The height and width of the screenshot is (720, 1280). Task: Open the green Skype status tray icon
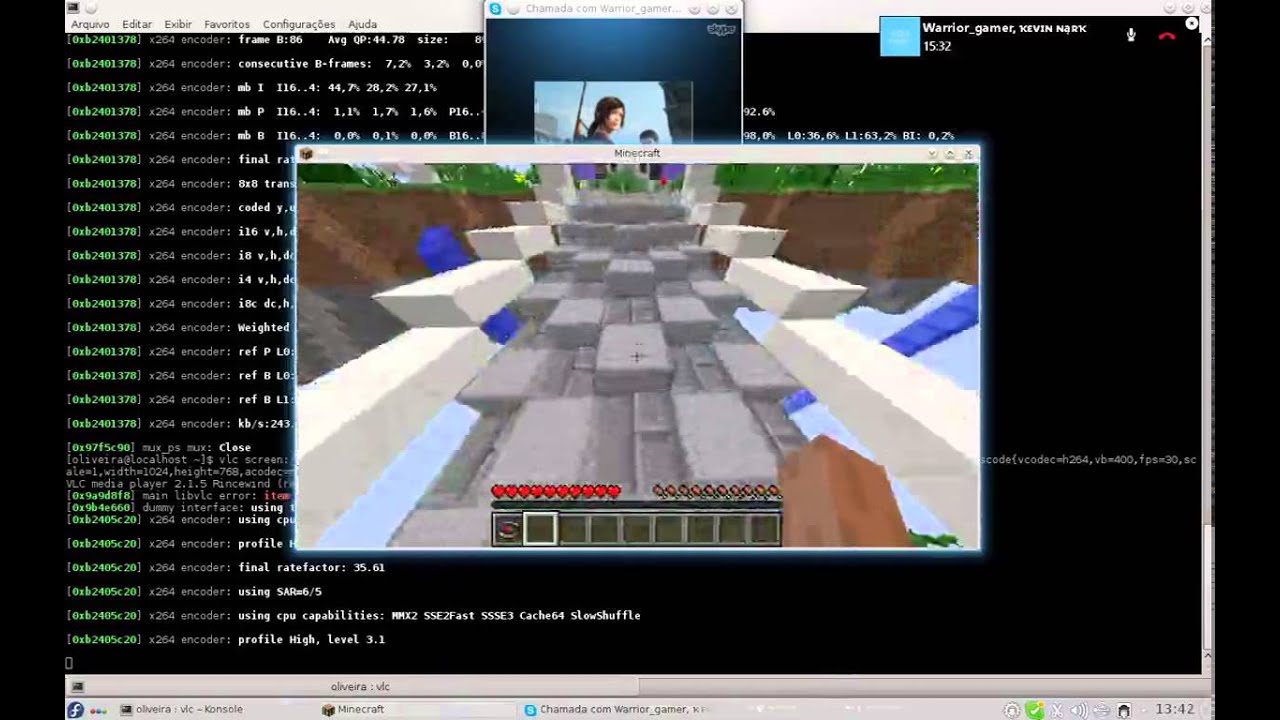pyautogui.click(x=1034, y=710)
